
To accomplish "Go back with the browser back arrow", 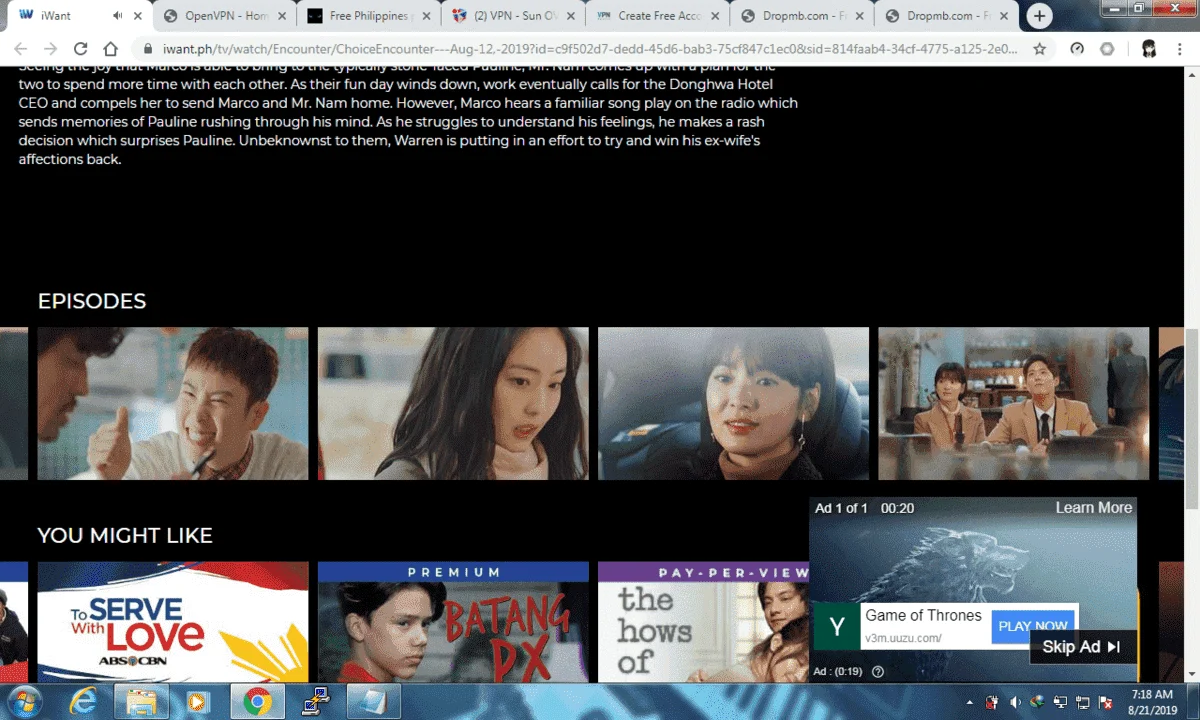I will coord(21,48).
